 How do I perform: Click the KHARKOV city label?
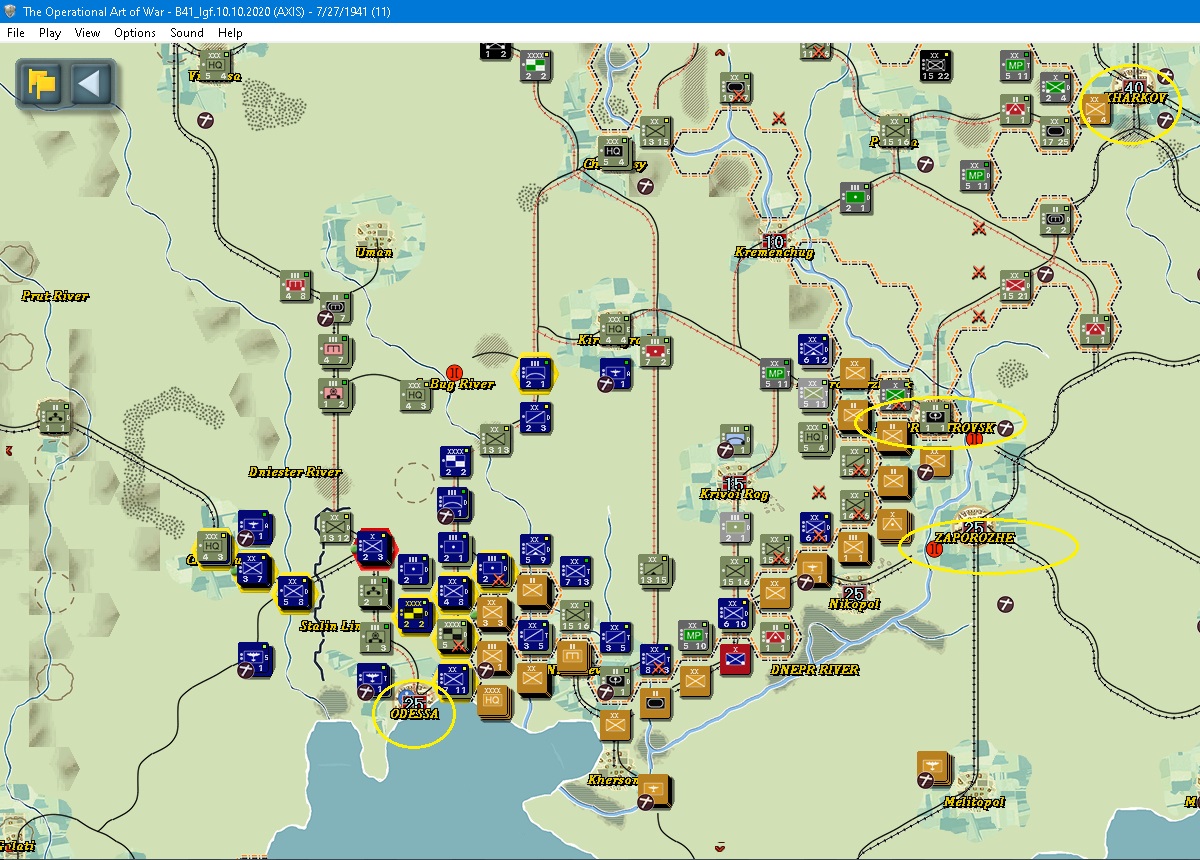pyautogui.click(x=1137, y=99)
